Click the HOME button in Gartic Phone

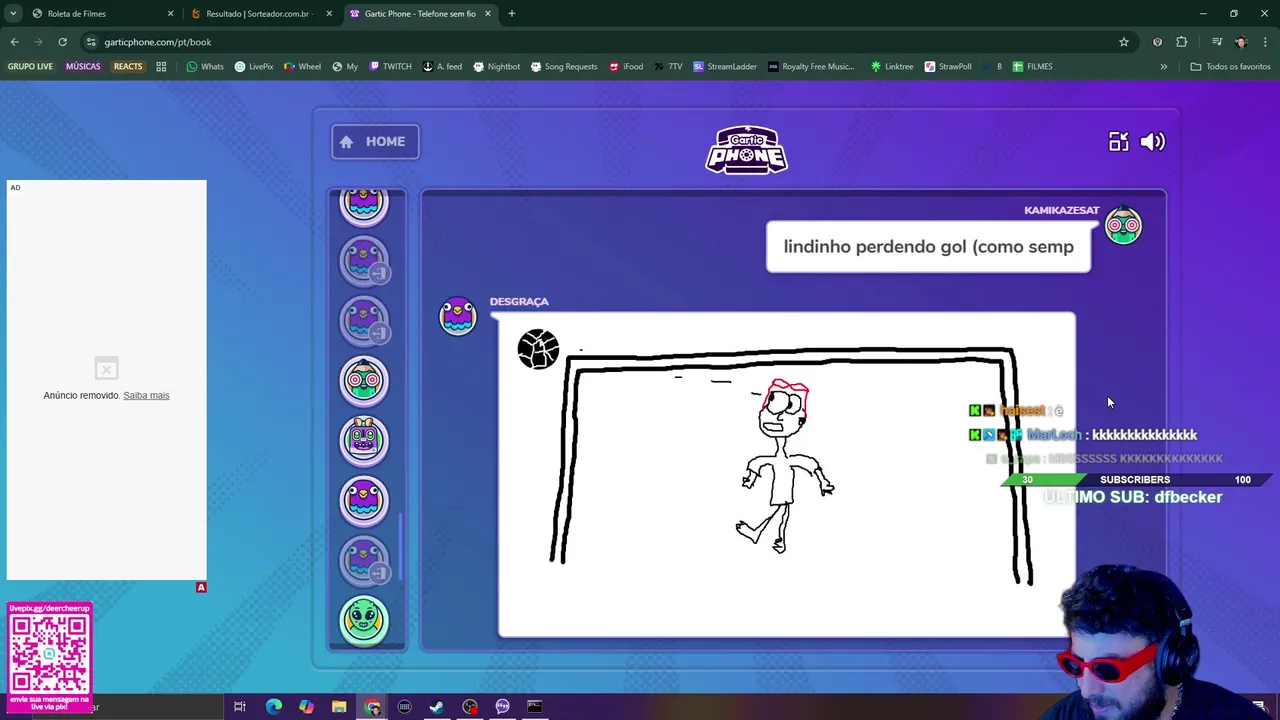375,141
